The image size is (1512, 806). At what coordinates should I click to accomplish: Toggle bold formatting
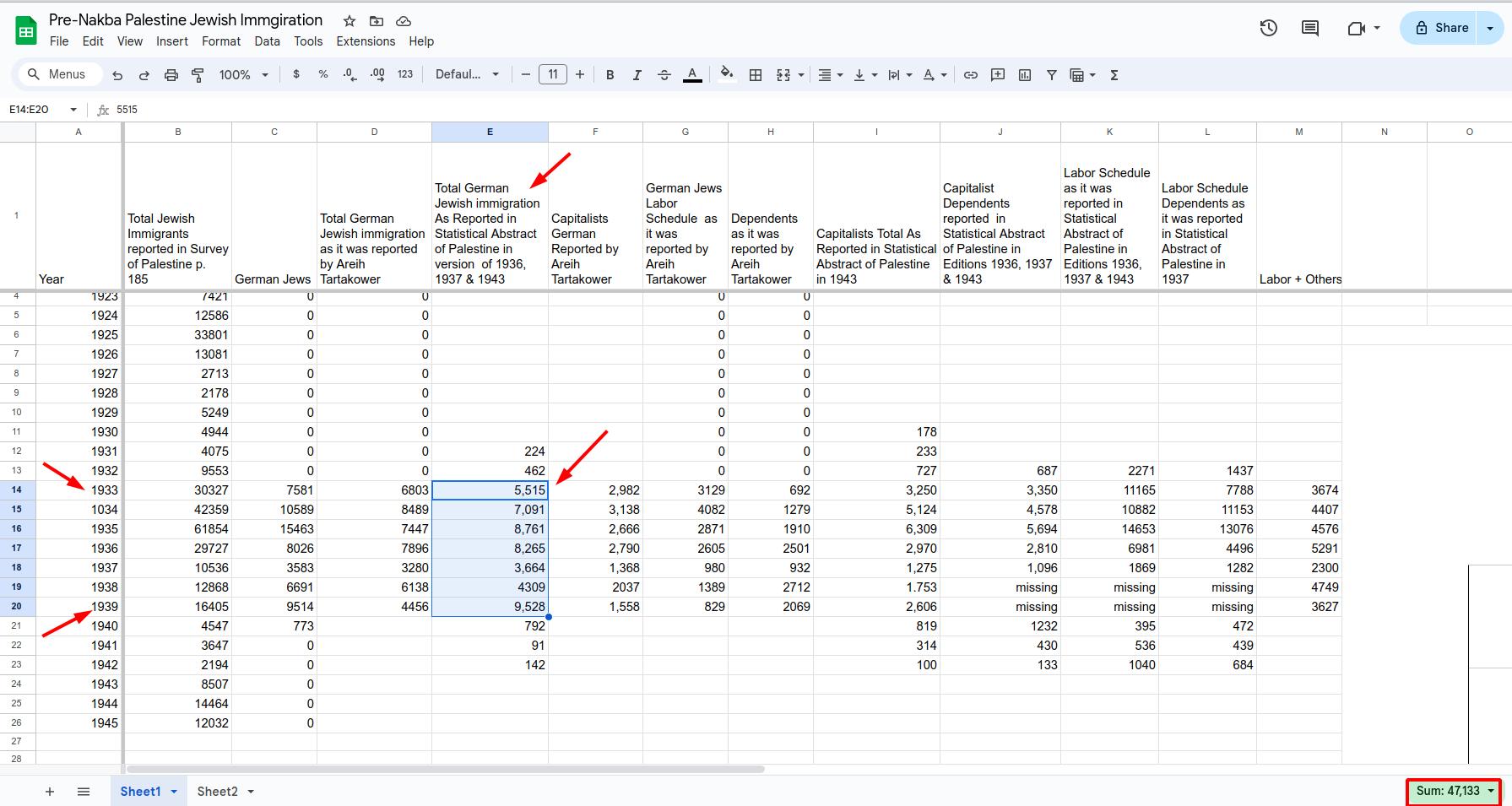610,75
